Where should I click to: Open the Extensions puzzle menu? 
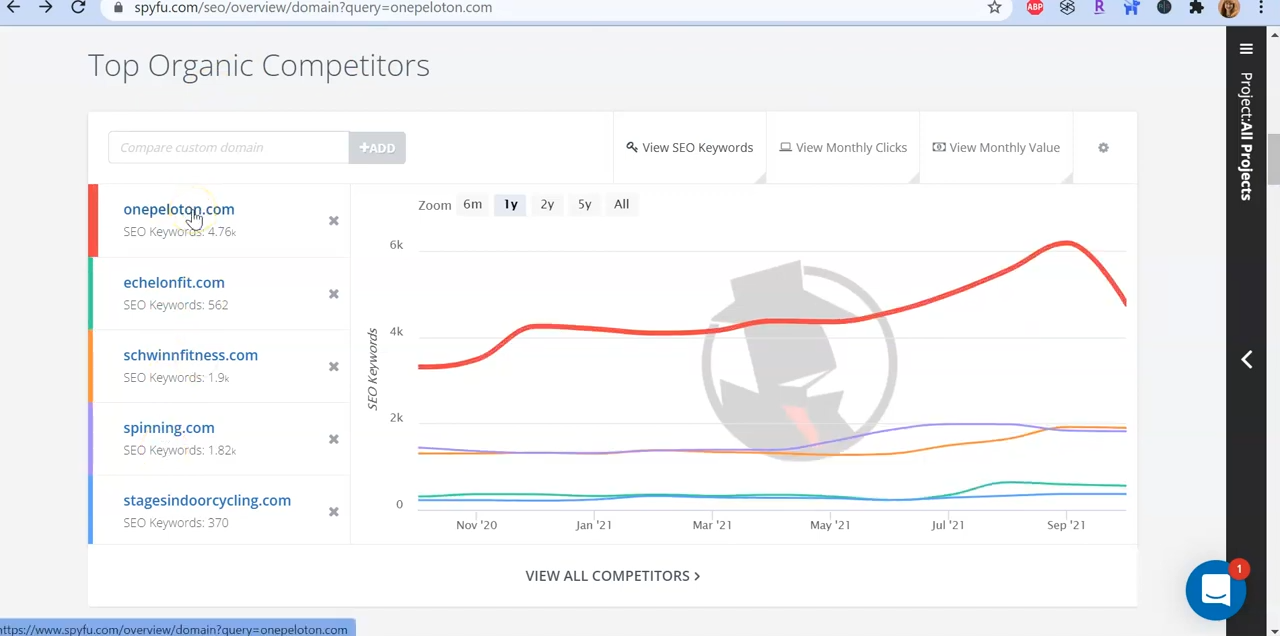pyautogui.click(x=1196, y=7)
